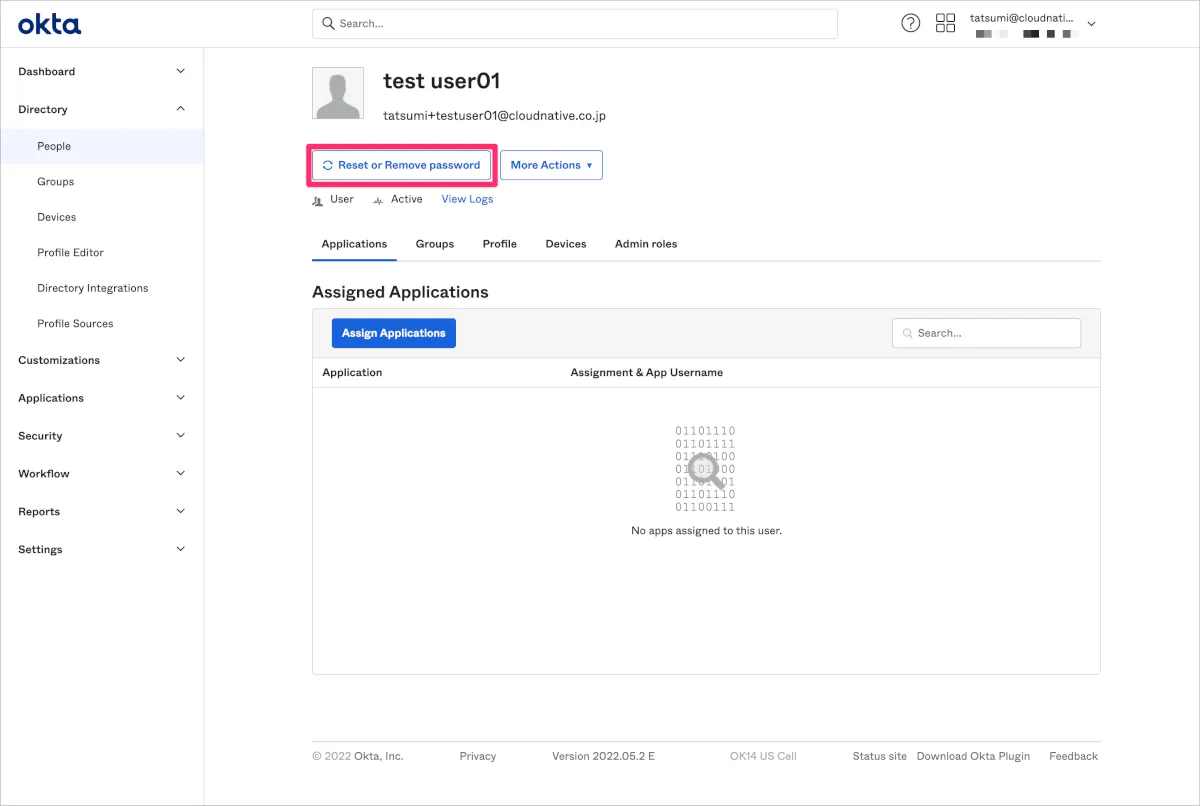Open the More Actions dropdown

point(551,165)
